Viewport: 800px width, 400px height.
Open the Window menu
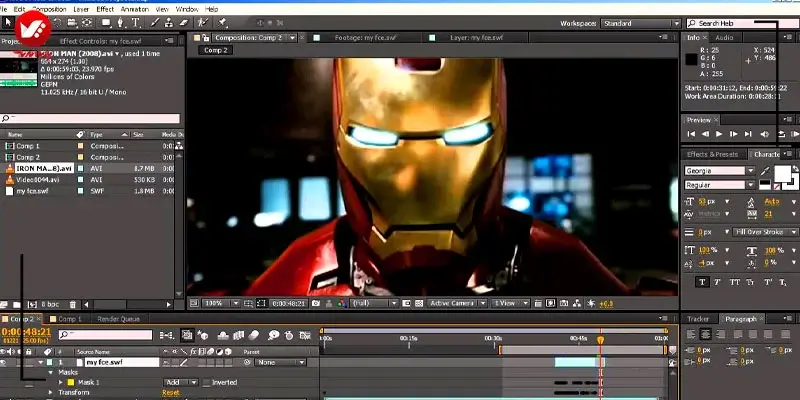point(187,9)
